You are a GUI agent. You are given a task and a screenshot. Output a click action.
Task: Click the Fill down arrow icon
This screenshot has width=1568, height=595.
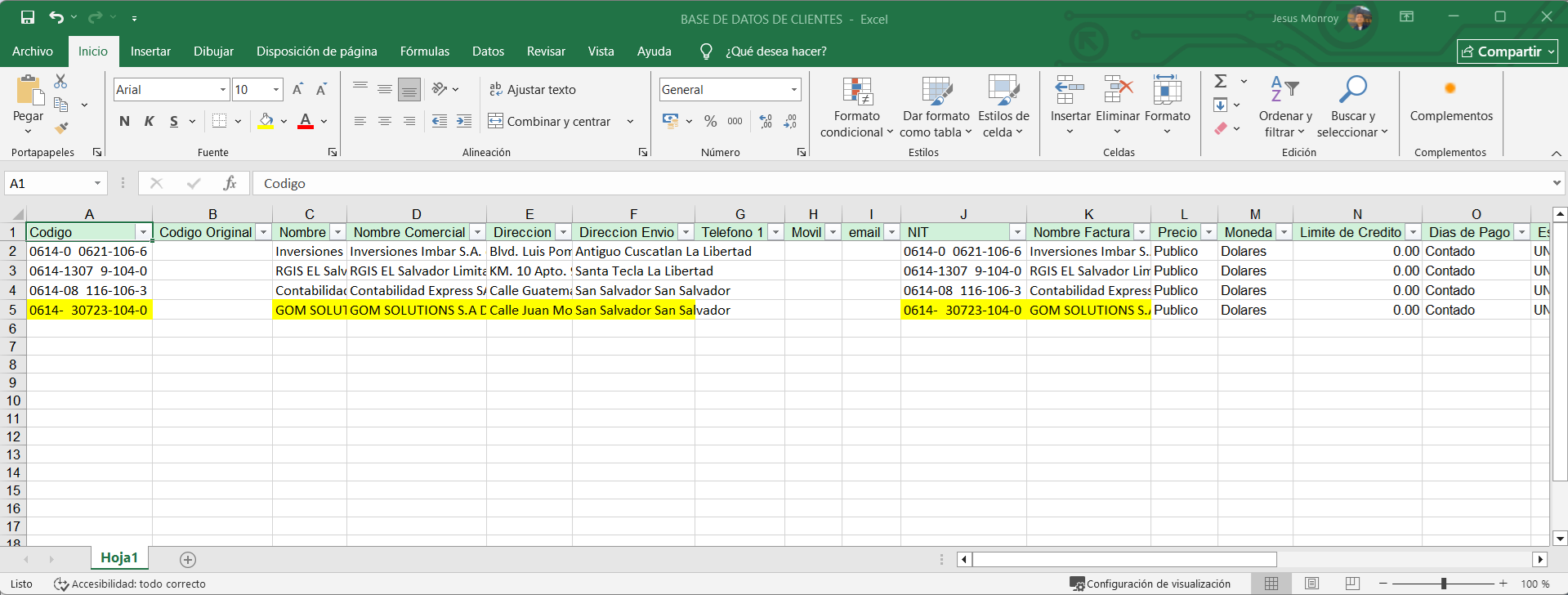tap(1220, 105)
